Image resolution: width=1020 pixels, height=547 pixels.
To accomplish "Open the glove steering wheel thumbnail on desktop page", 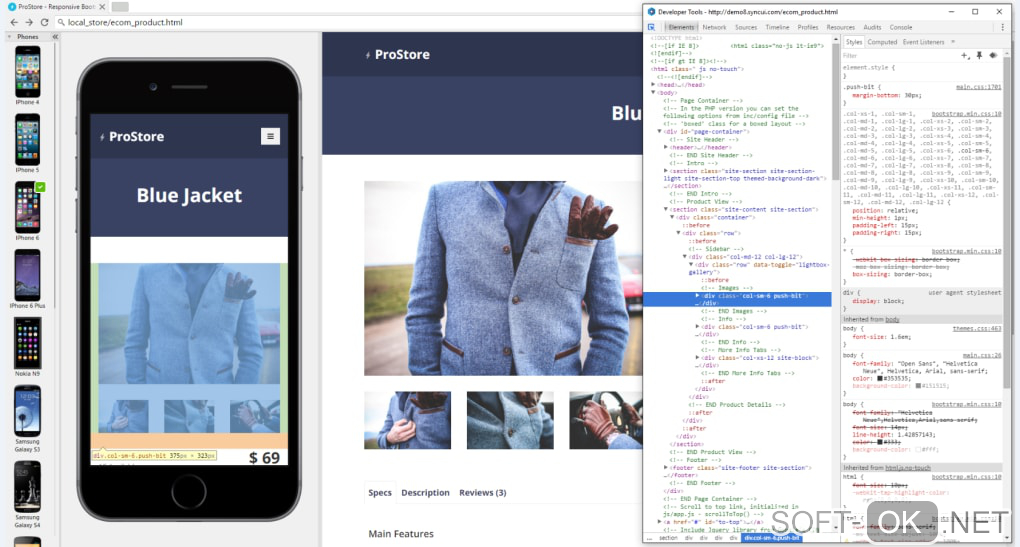I will pyautogui.click(x=606, y=420).
